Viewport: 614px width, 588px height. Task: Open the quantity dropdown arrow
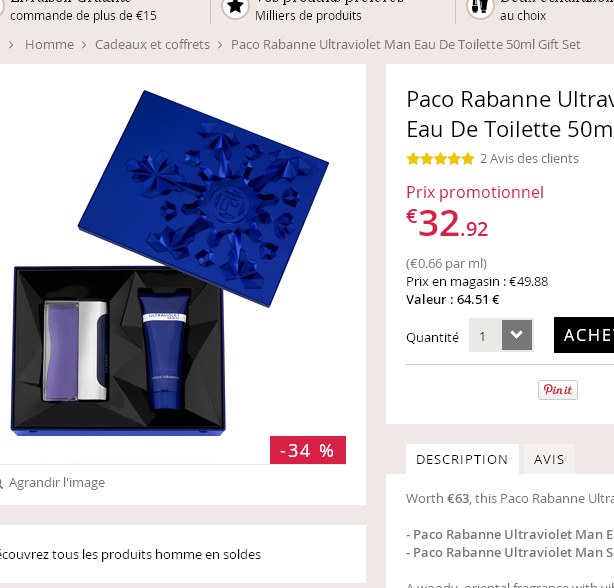(517, 335)
